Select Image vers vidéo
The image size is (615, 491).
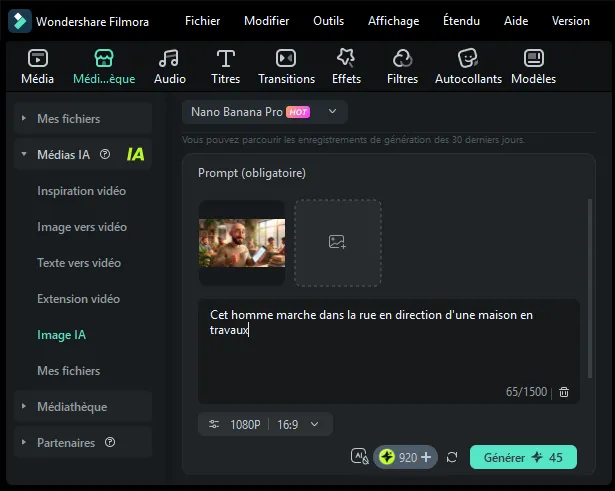click(82, 227)
